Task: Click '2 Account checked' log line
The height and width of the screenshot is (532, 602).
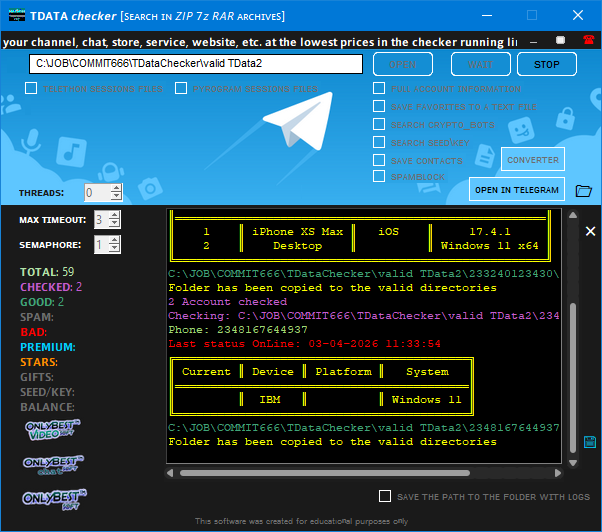Action: pos(227,302)
